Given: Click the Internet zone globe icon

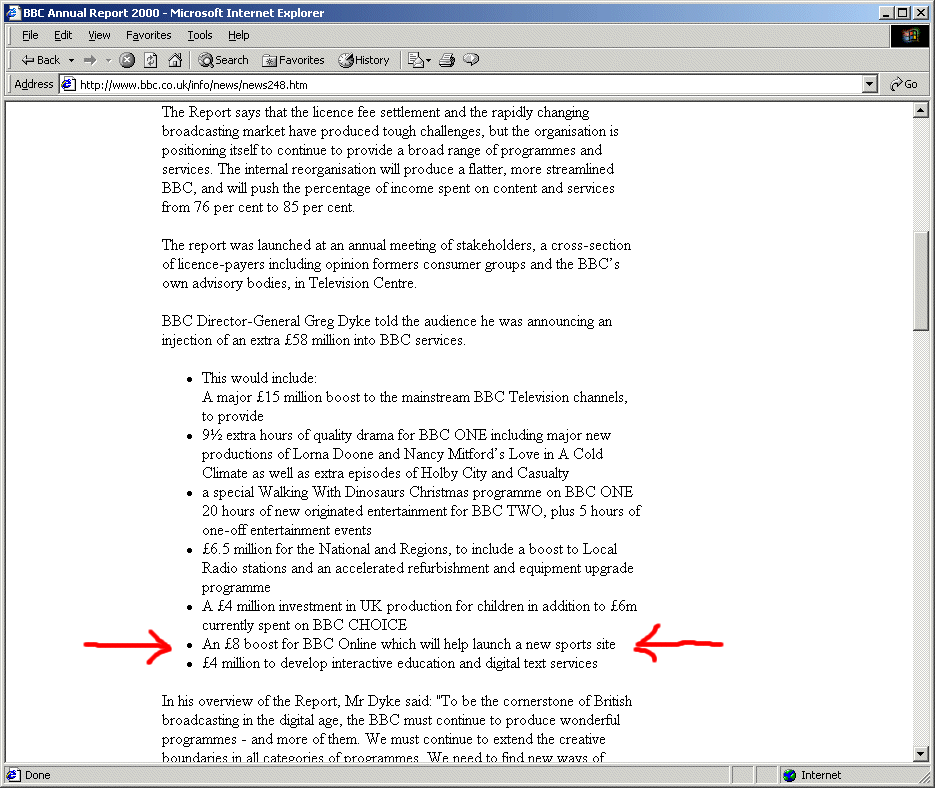Looking at the screenshot, I should tap(790, 775).
